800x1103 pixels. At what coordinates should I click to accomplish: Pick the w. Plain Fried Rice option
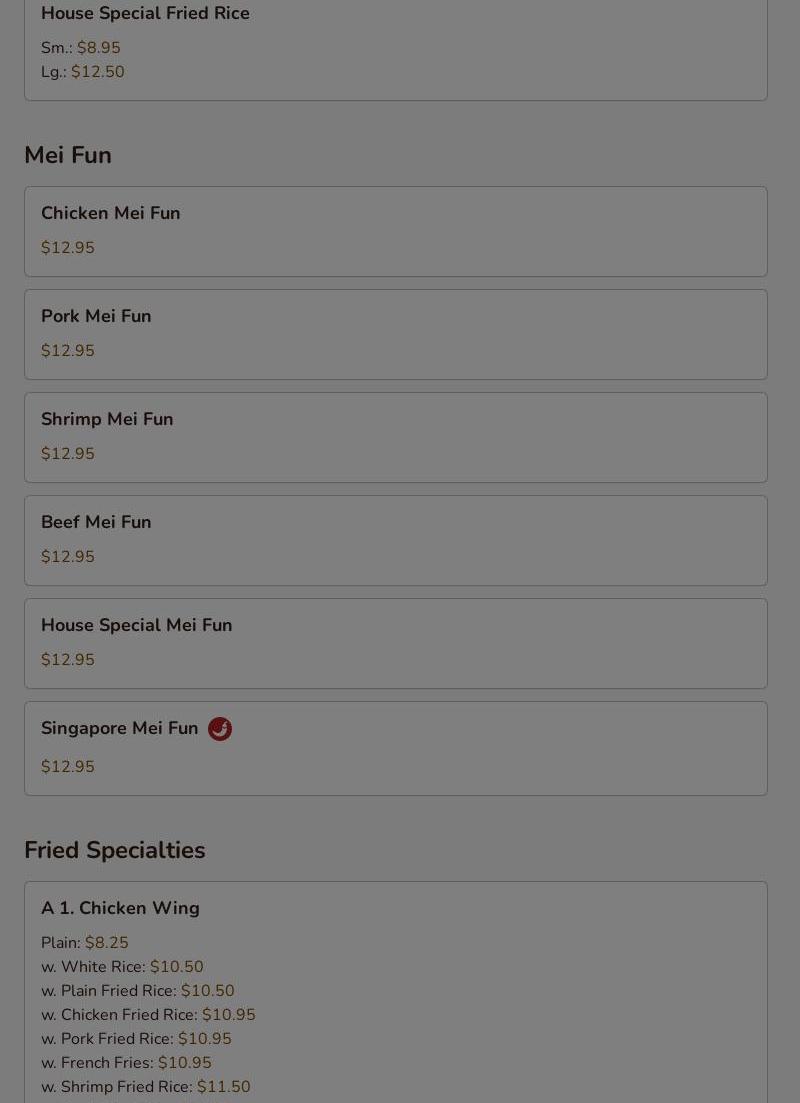(138, 991)
